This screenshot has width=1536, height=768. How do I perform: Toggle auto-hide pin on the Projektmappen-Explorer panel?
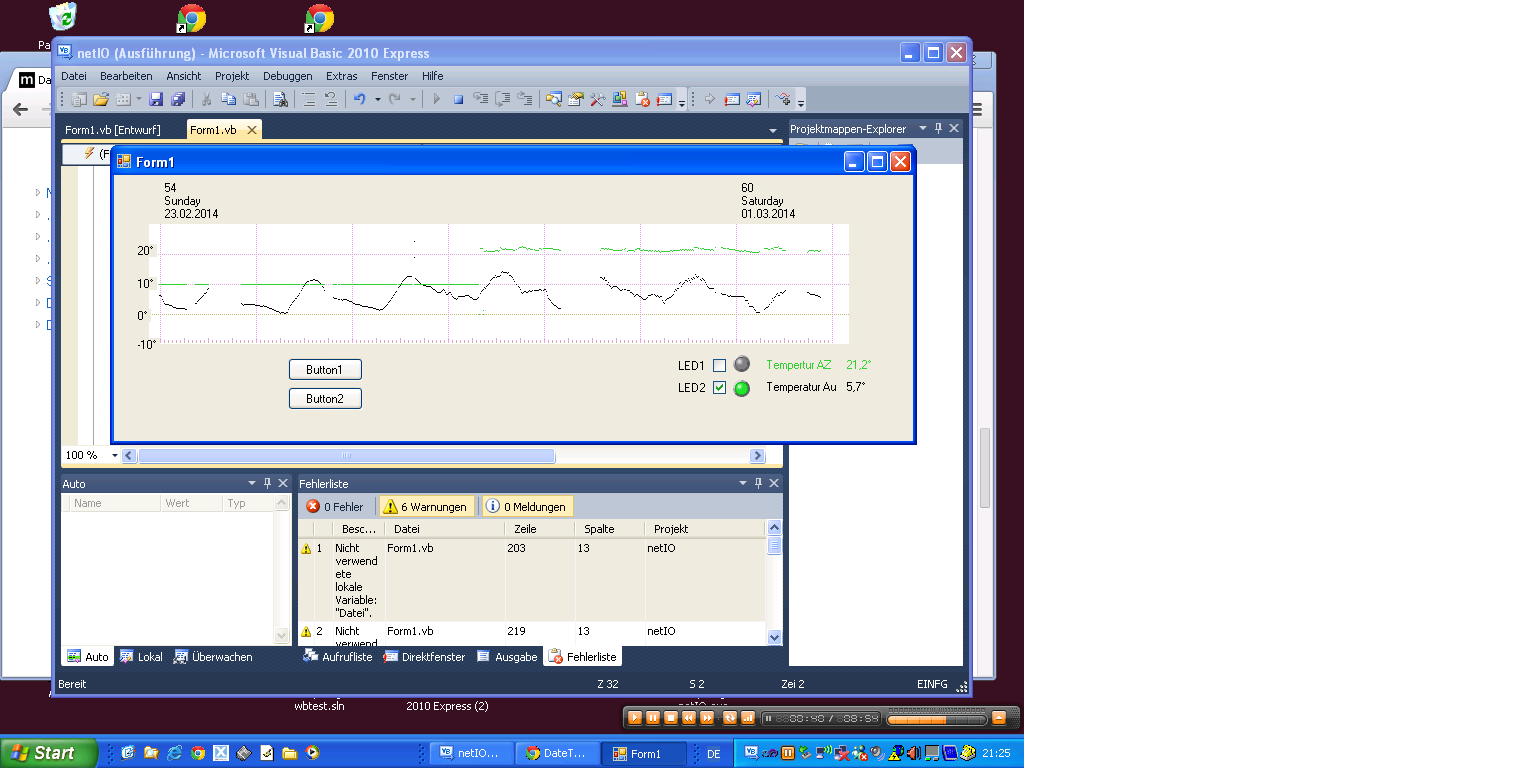click(938, 128)
